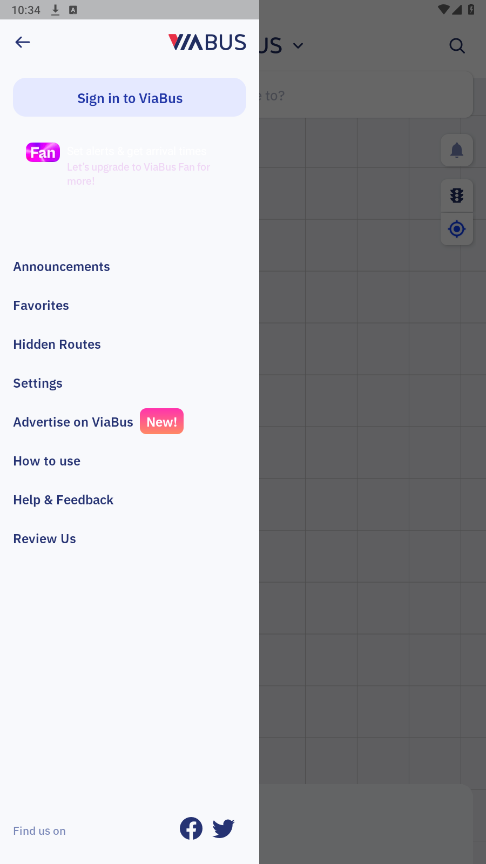Screen dimensions: 486x864
Task: Select the Review Us entry
Action: click(45, 538)
